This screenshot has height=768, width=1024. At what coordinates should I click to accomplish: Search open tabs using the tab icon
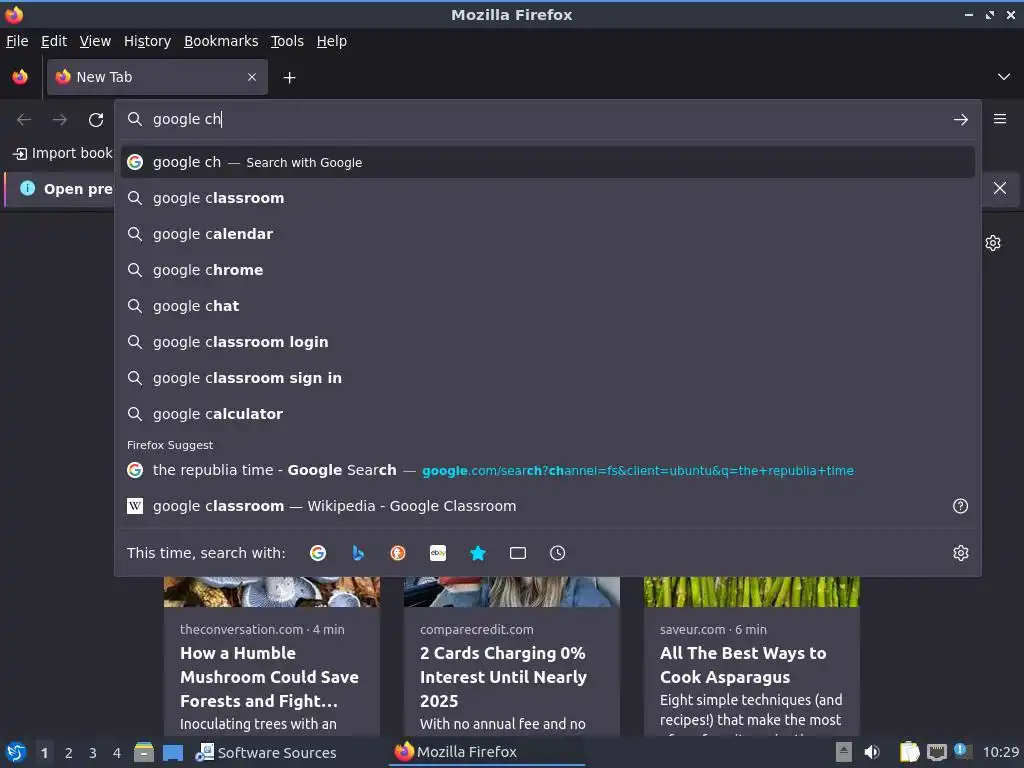tap(518, 553)
